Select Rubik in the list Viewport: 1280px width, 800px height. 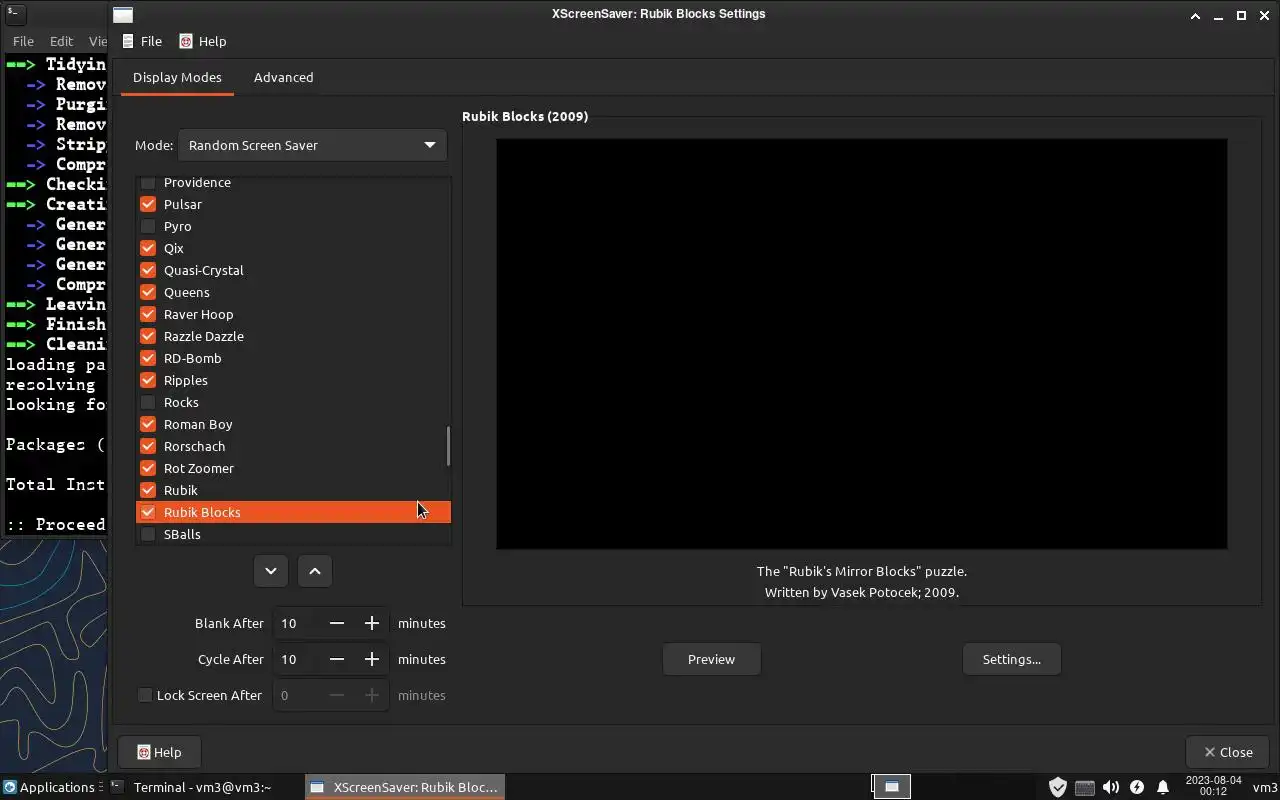(x=292, y=490)
